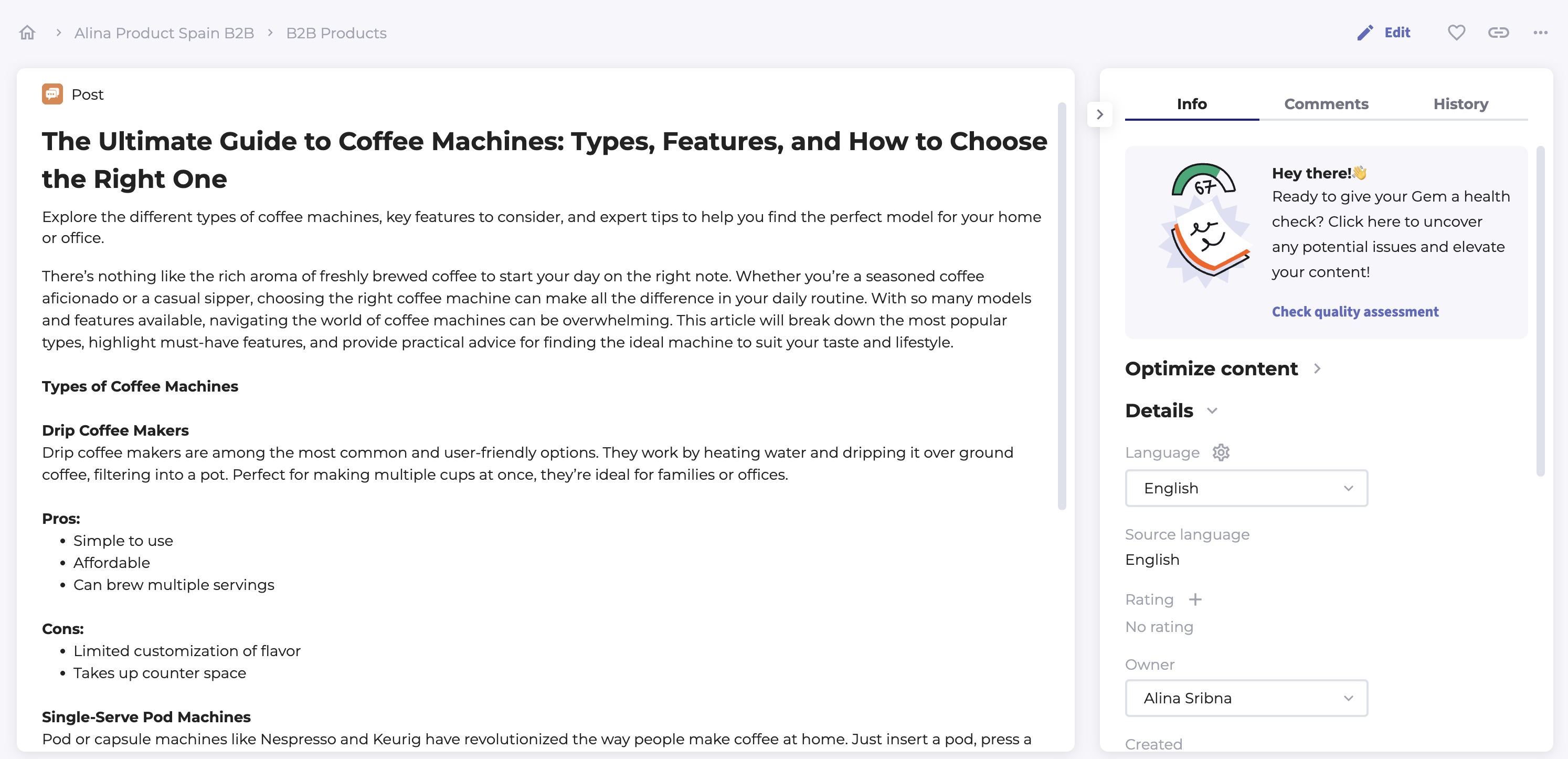Open the English language dropdown
The height and width of the screenshot is (759, 1568).
[x=1246, y=488]
